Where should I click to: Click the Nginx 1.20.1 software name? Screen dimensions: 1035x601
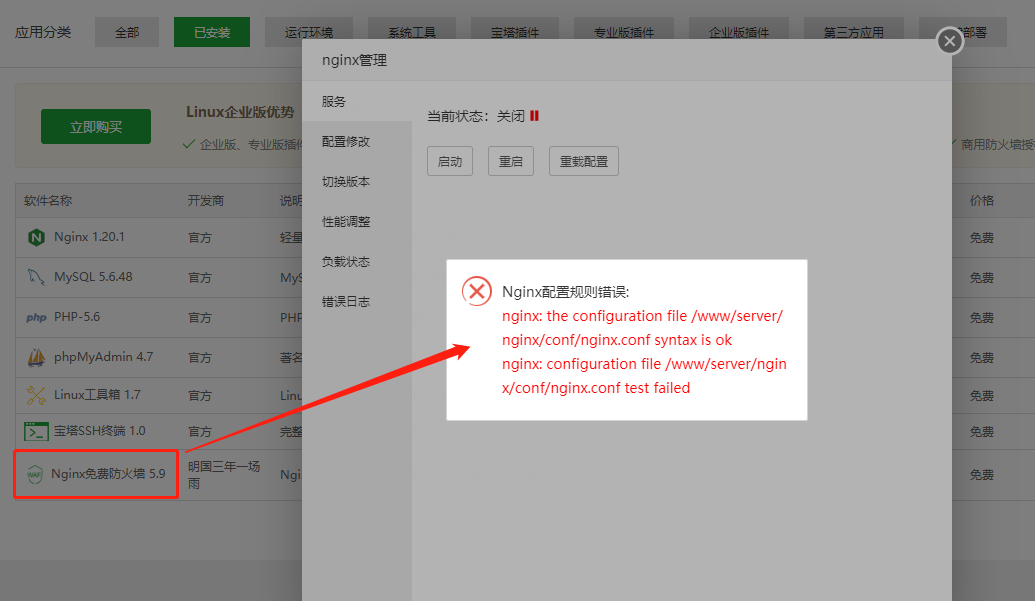[89, 237]
